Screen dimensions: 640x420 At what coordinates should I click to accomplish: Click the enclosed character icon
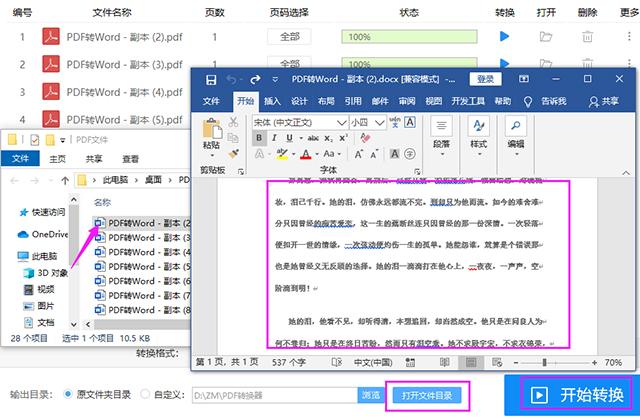(x=410, y=154)
